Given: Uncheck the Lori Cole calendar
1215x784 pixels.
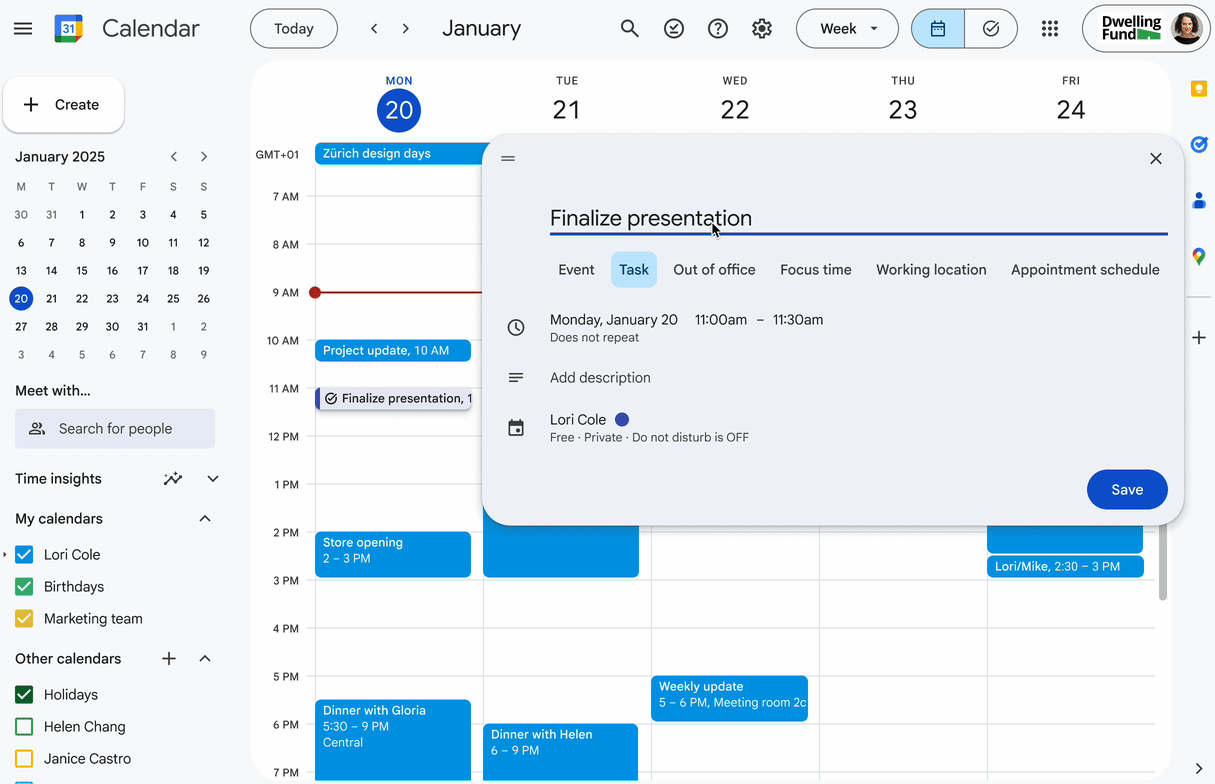Looking at the screenshot, I should click(25, 555).
